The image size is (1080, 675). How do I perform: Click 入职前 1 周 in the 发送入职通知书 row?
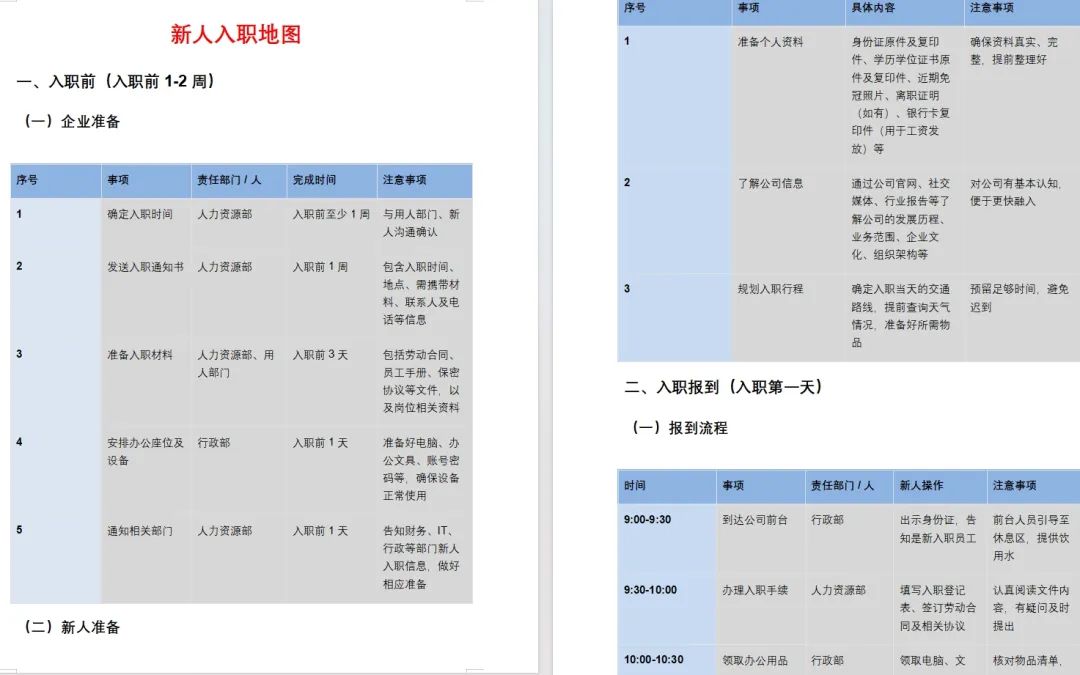coord(320,267)
